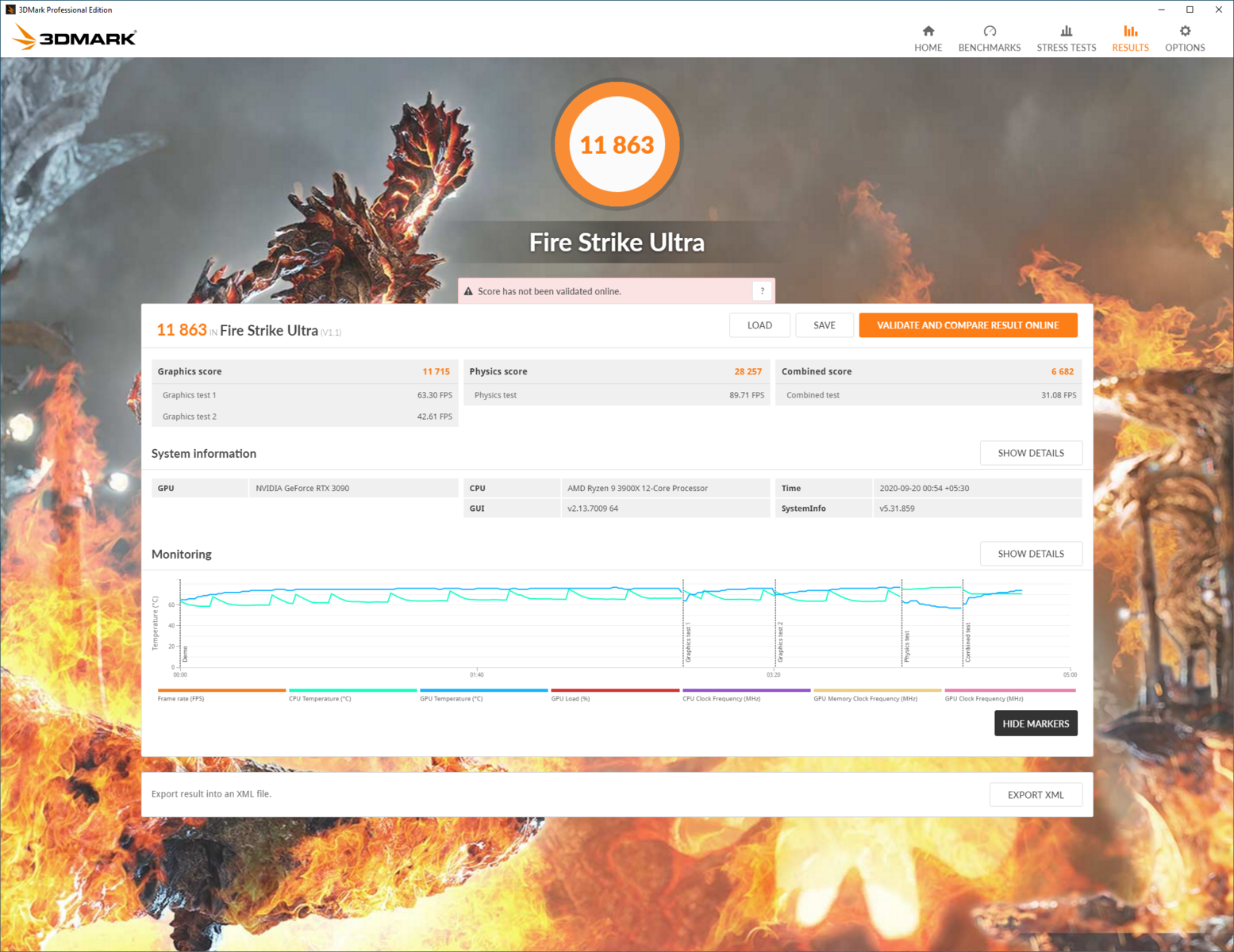
Task: Maximize the 3DMark window
Action: (x=1190, y=10)
